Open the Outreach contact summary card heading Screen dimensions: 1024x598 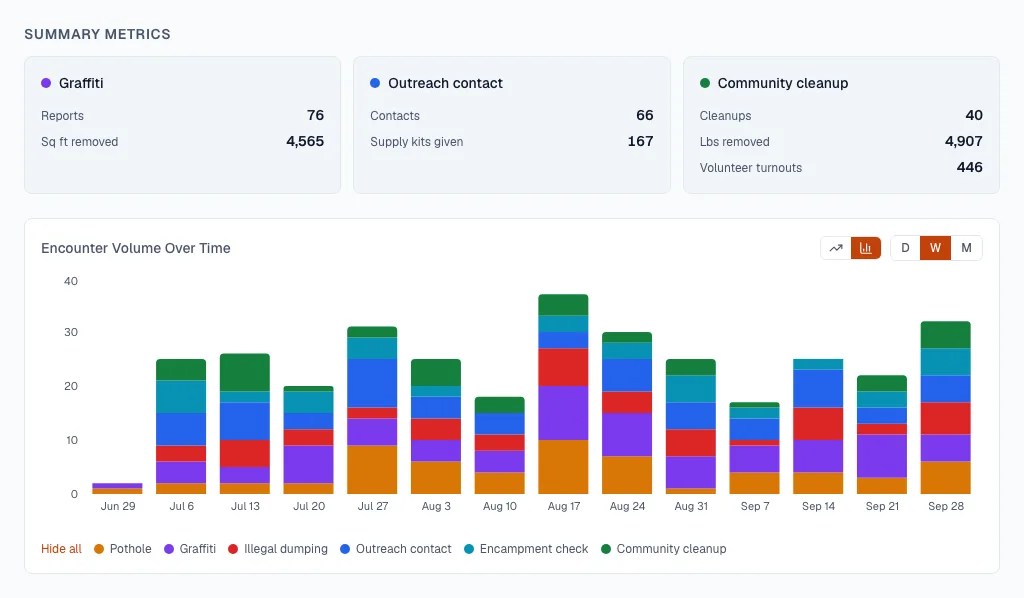[436, 83]
